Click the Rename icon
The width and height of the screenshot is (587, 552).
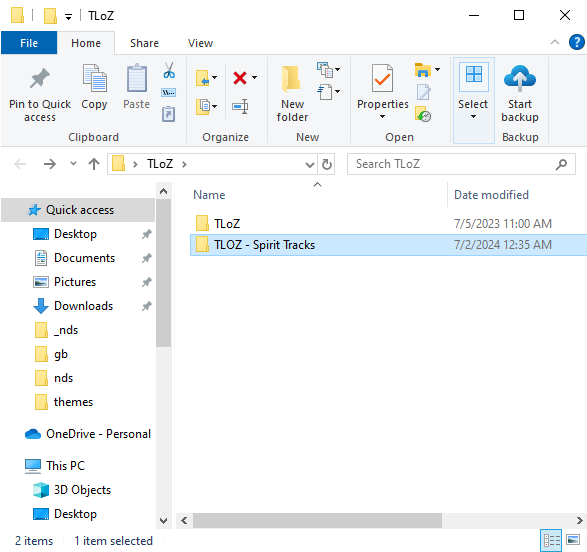(x=240, y=107)
